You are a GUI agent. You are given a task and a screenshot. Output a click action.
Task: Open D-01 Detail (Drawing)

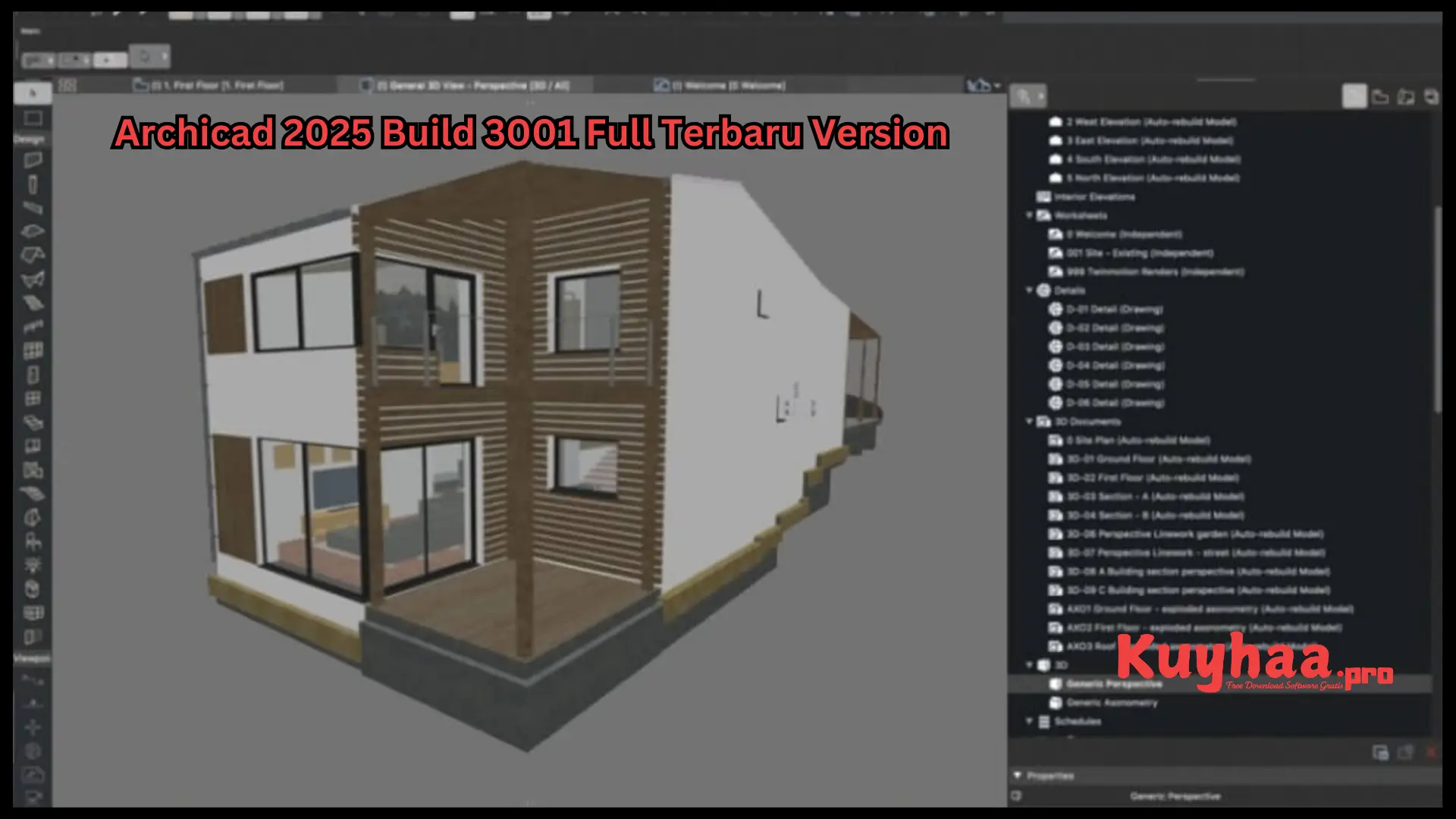(x=1106, y=309)
